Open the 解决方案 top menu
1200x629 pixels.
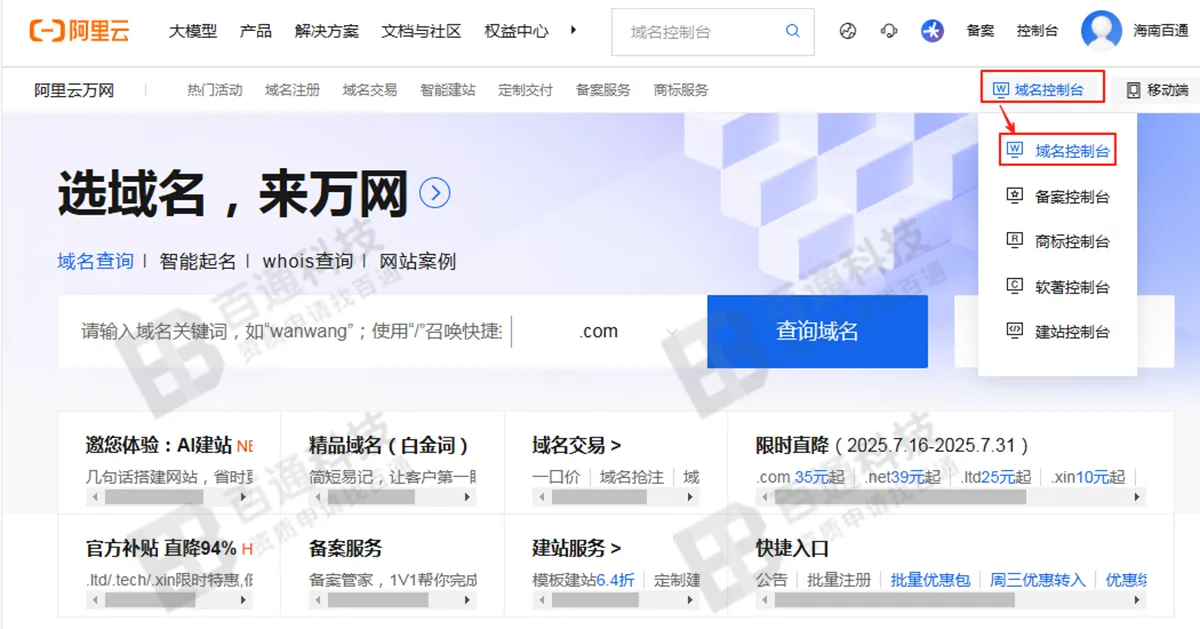coord(327,31)
